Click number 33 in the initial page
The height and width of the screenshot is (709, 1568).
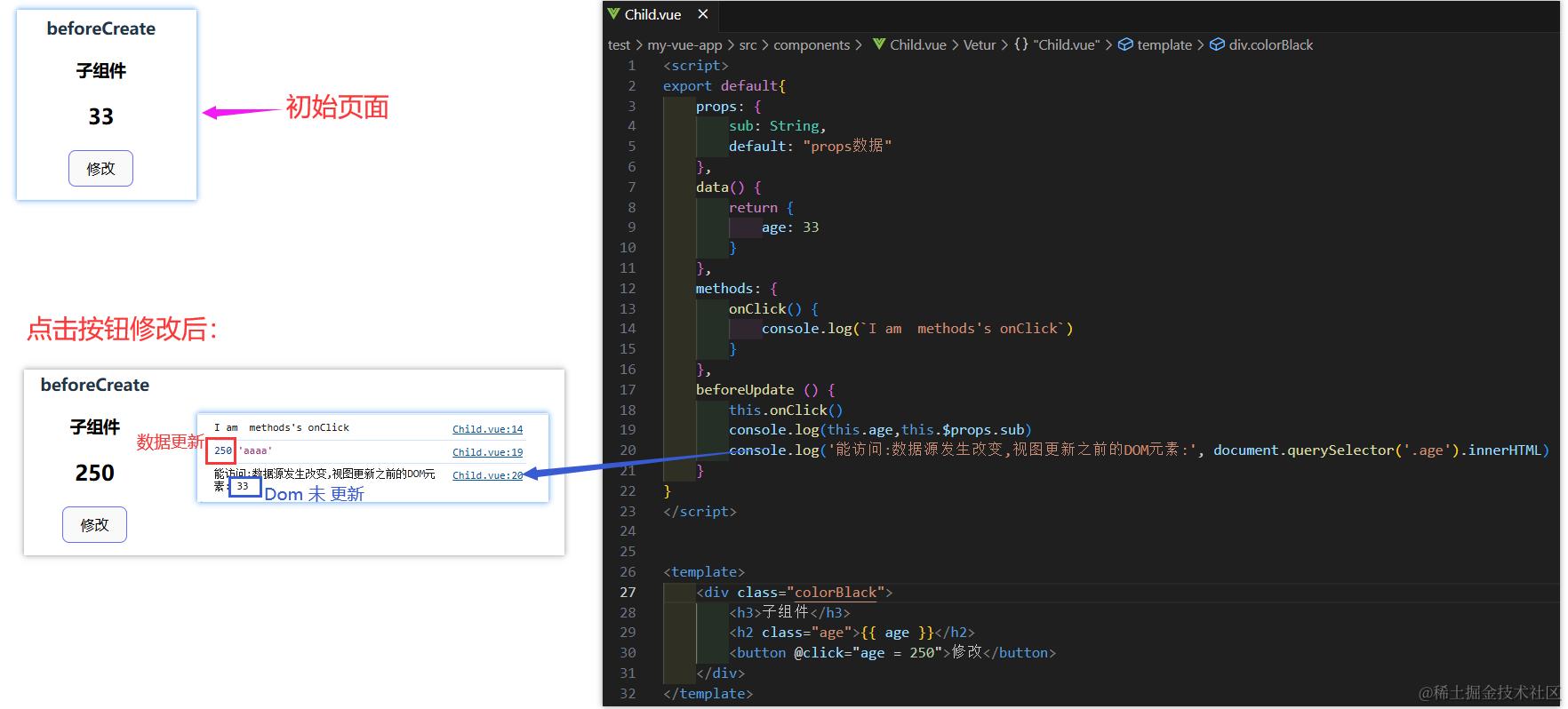pos(100,116)
